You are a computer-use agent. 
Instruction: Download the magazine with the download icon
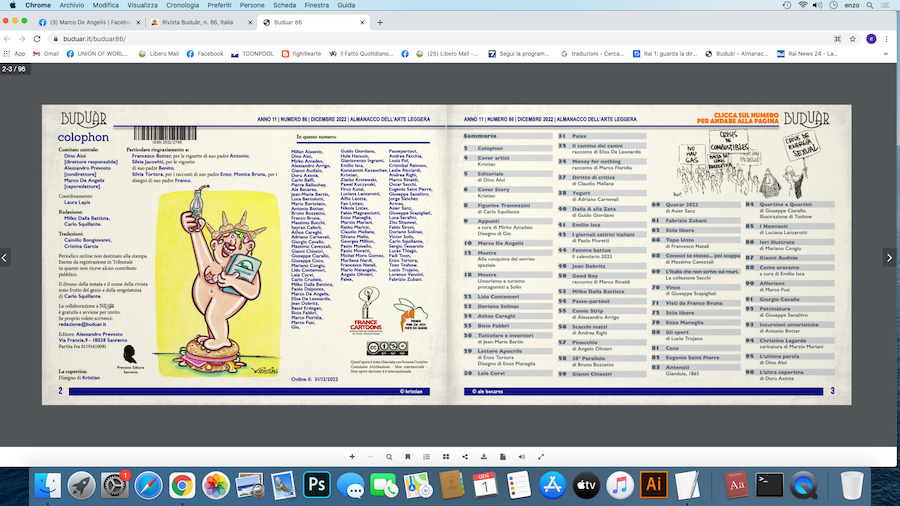click(x=484, y=457)
